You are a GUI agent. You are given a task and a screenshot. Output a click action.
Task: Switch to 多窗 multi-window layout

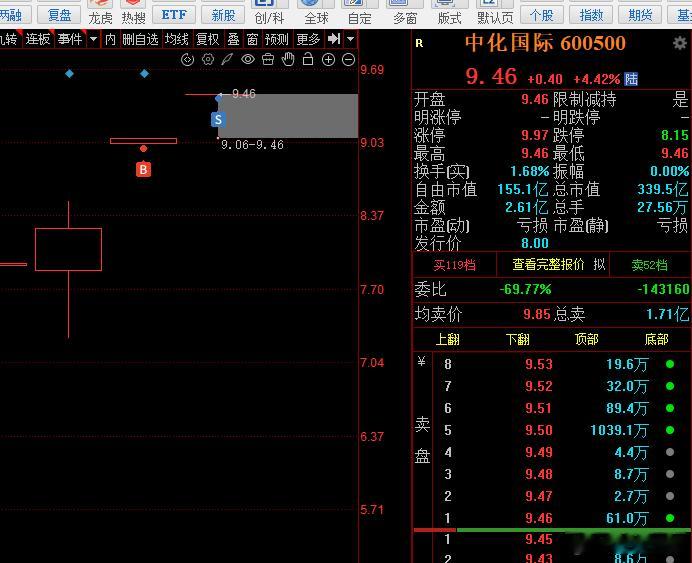click(x=405, y=13)
